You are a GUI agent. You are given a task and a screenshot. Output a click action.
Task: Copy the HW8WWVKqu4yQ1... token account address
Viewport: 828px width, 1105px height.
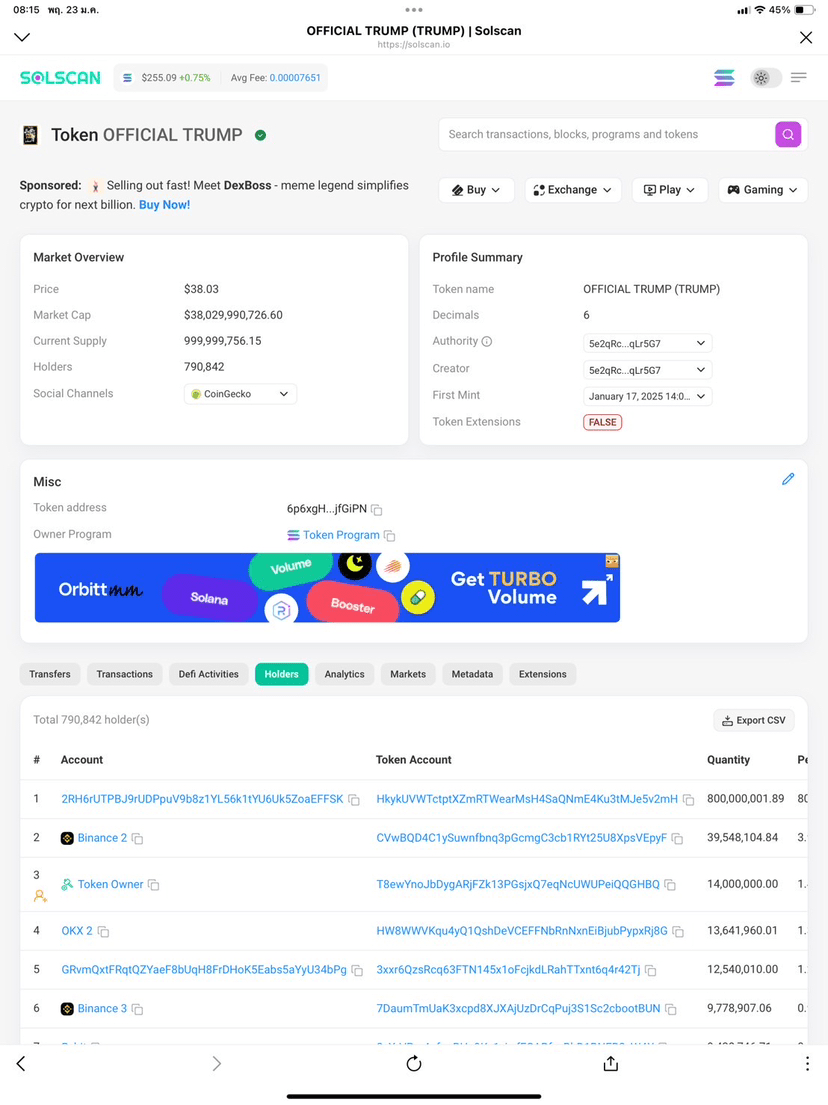click(x=679, y=932)
